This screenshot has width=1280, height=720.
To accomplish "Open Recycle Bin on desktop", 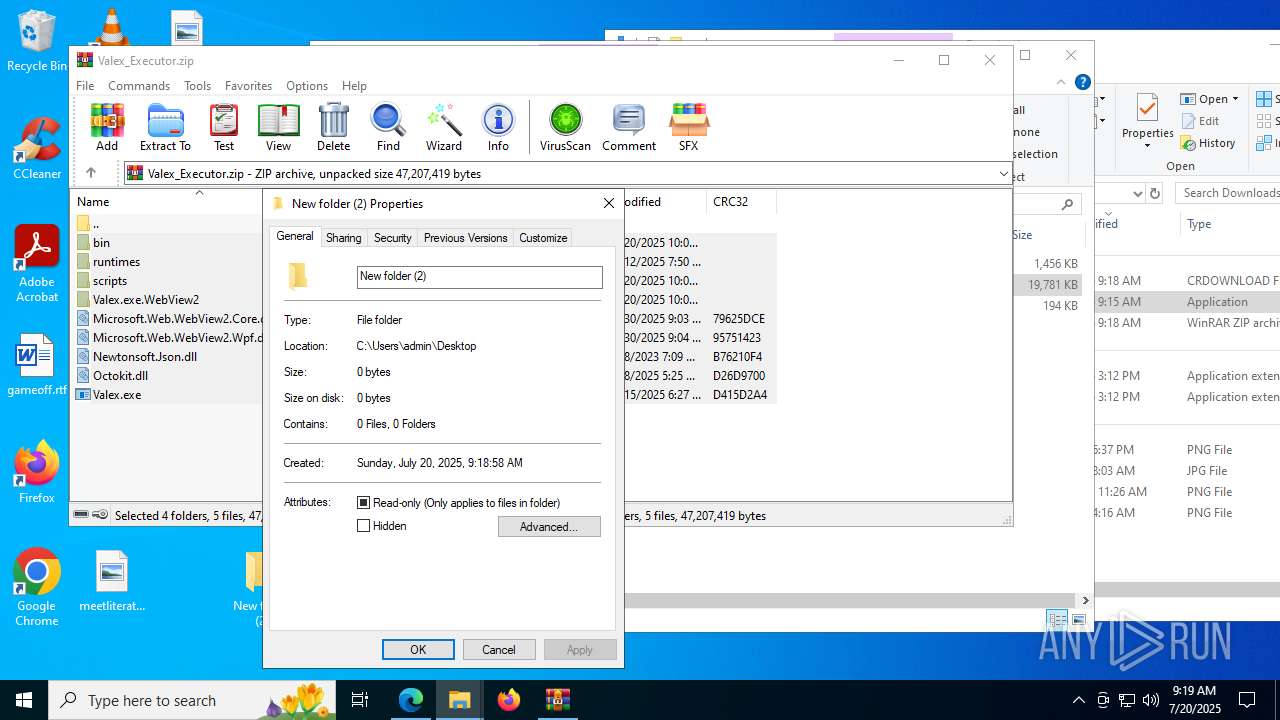I will click(x=36, y=40).
